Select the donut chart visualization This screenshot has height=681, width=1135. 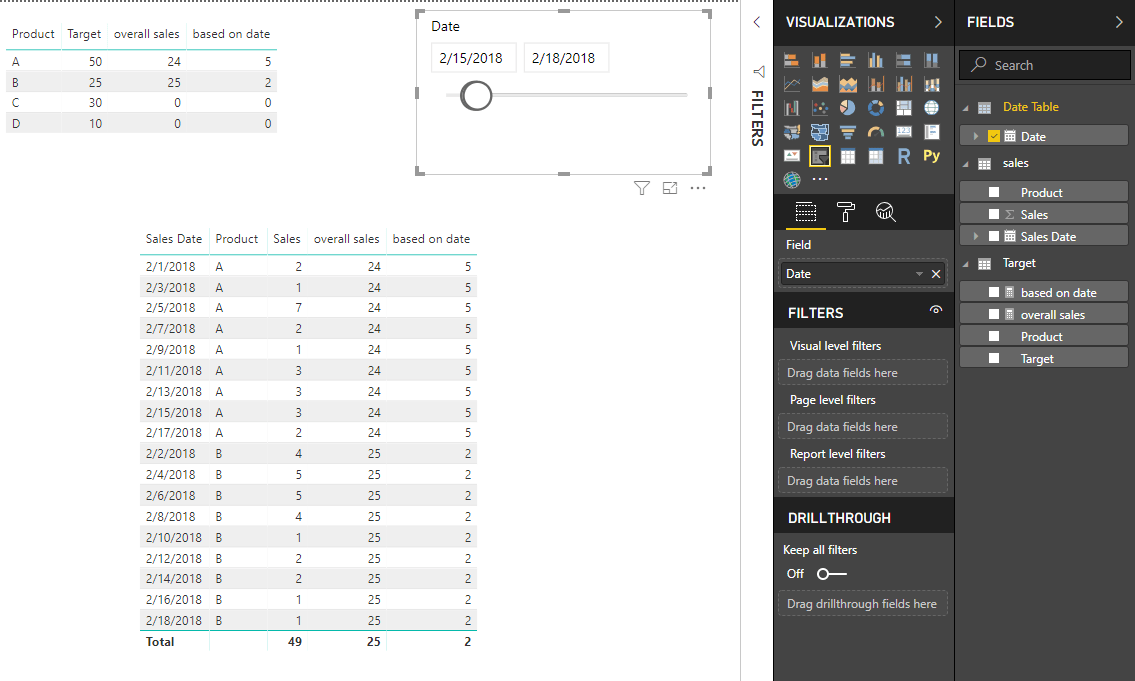point(876,108)
